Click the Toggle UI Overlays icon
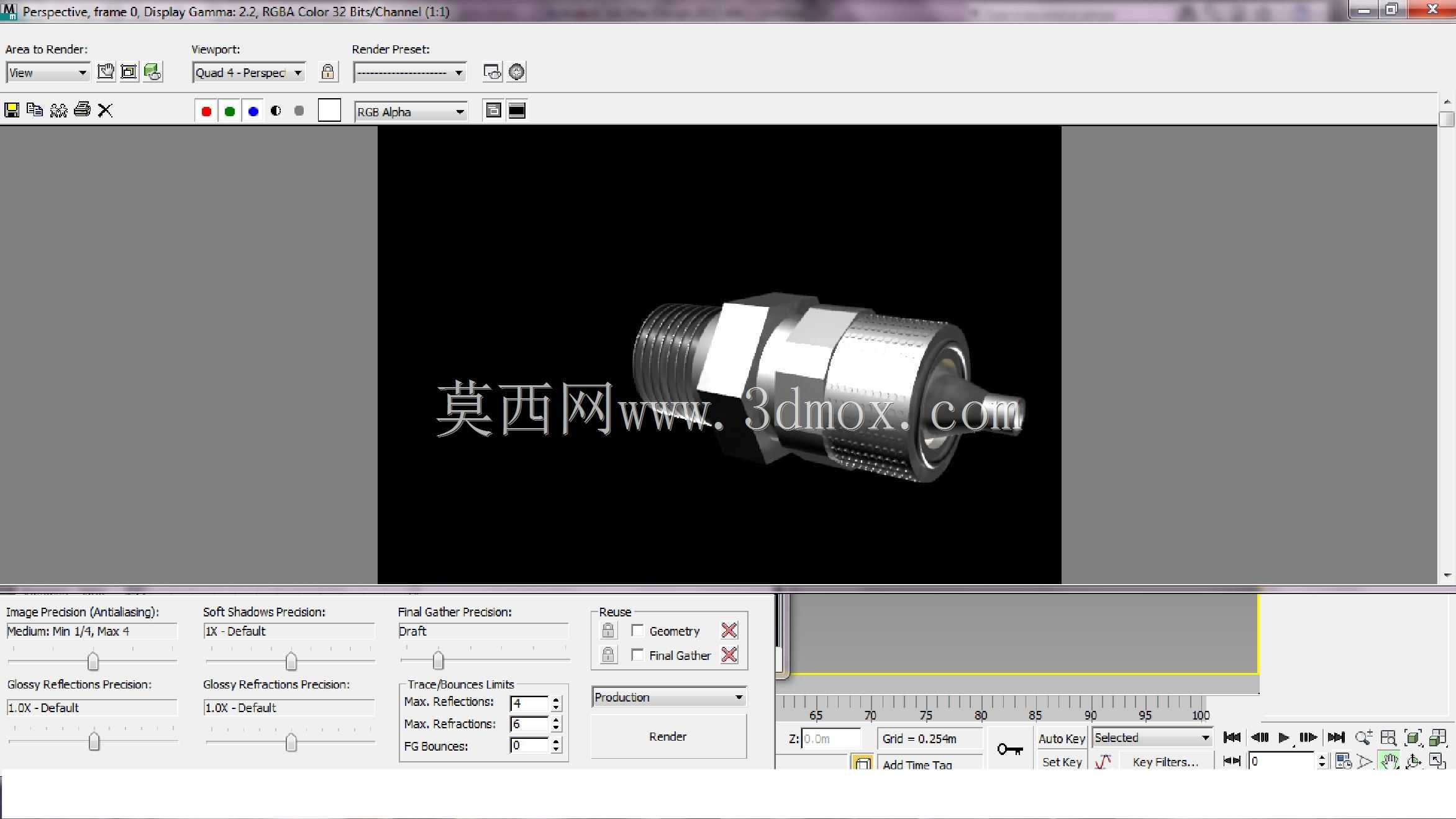The width and height of the screenshot is (1456, 819). click(x=493, y=111)
